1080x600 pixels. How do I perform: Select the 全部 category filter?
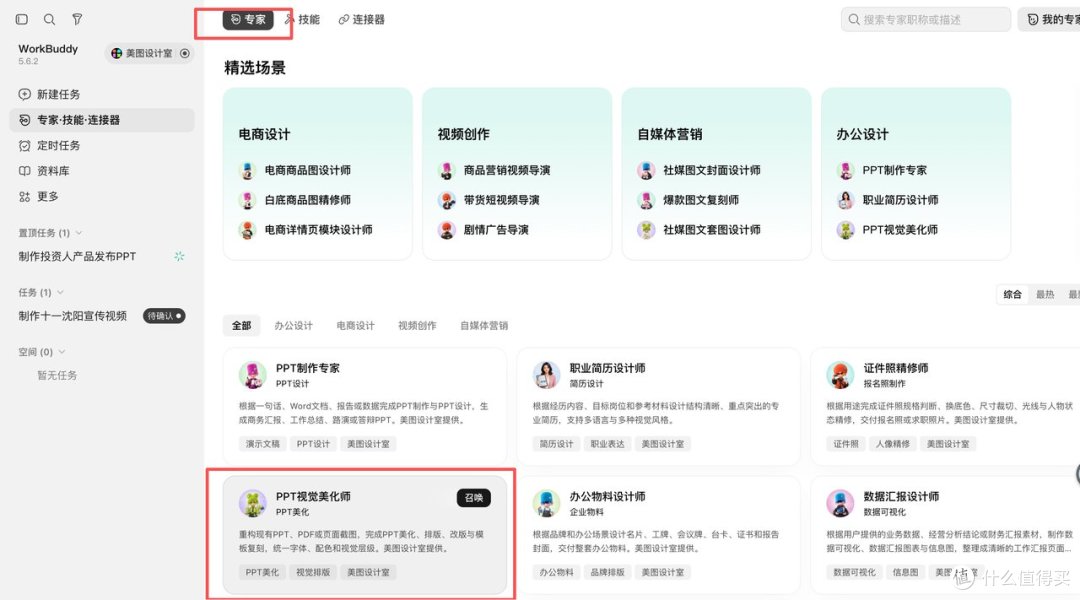[x=242, y=325]
